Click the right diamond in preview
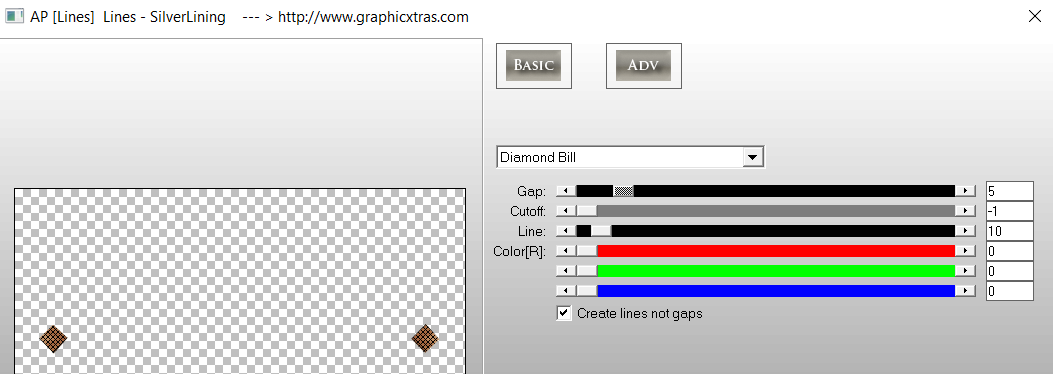The image size is (1053, 374). [x=425, y=338]
